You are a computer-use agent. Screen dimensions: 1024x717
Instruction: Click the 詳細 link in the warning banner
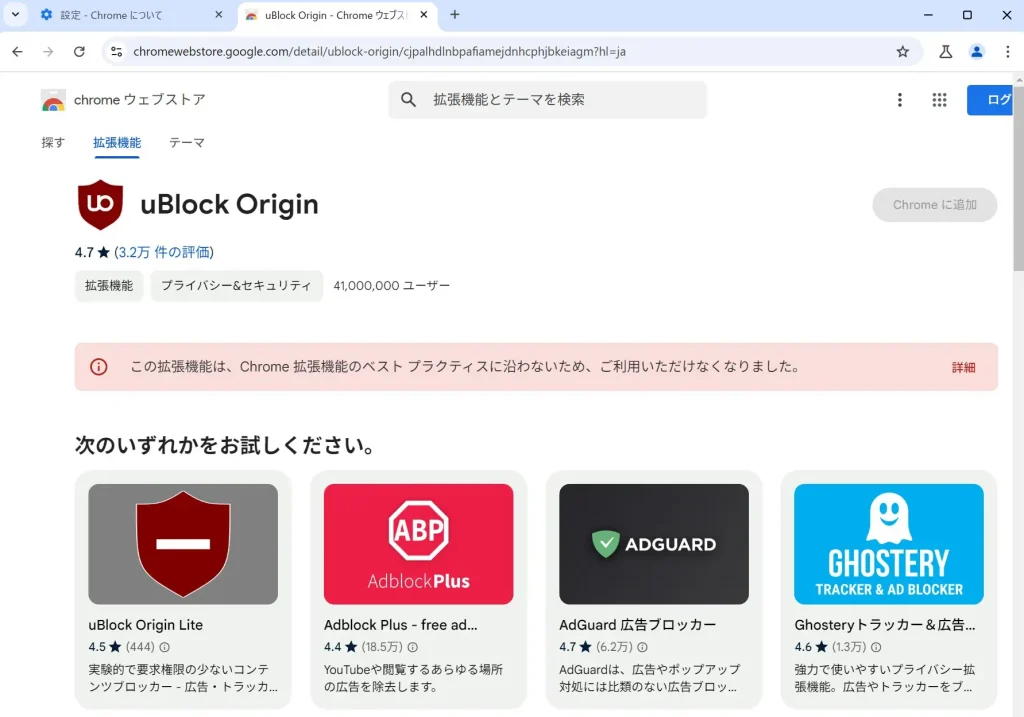point(963,367)
